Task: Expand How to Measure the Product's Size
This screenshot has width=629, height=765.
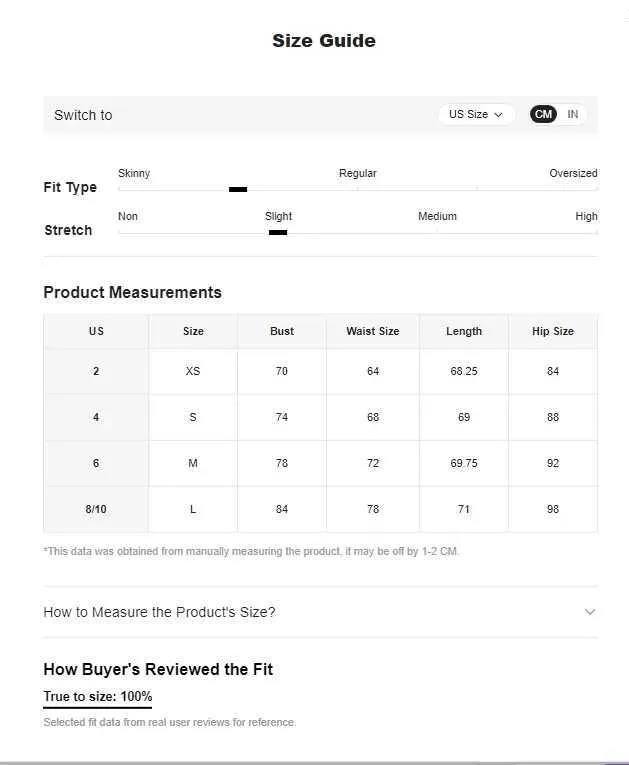Action: (320, 612)
